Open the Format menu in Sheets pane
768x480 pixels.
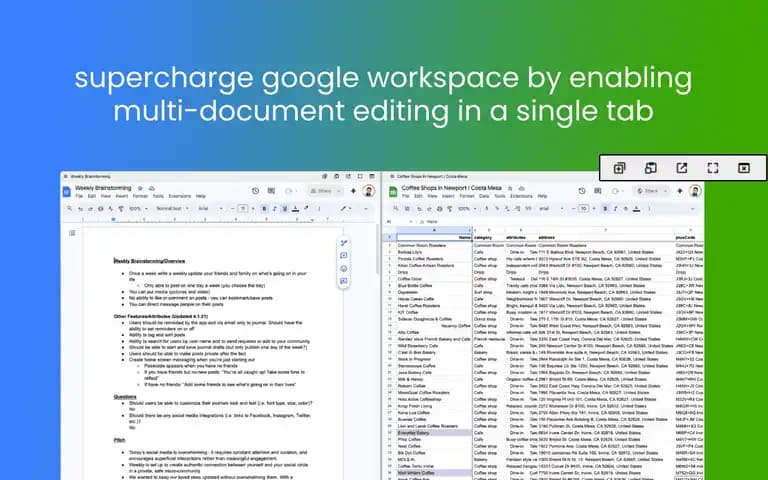click(467, 196)
